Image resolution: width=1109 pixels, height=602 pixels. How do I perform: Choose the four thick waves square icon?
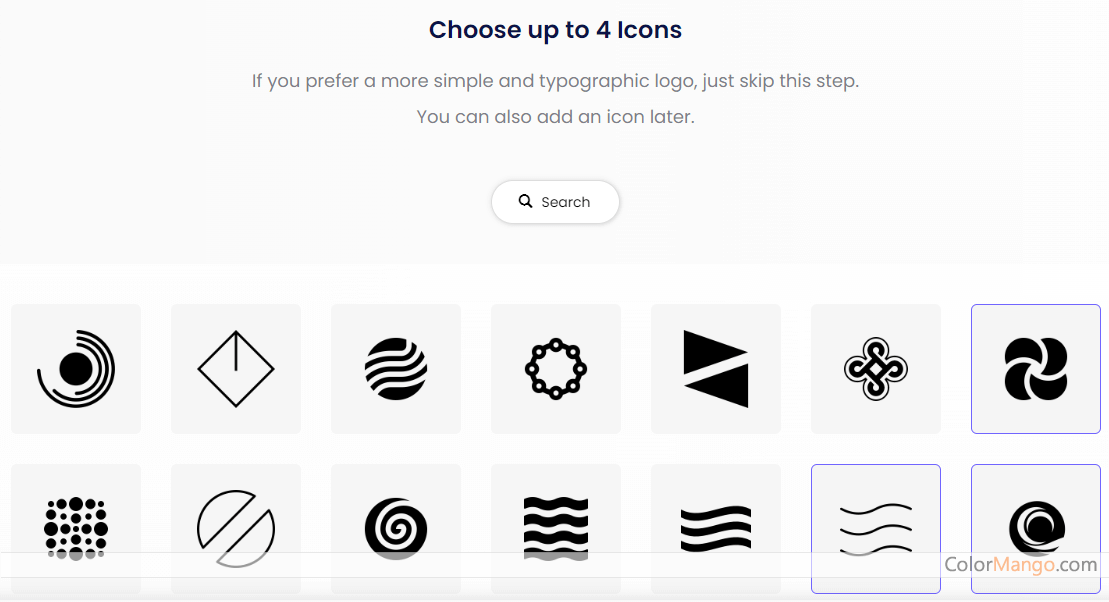pos(556,527)
